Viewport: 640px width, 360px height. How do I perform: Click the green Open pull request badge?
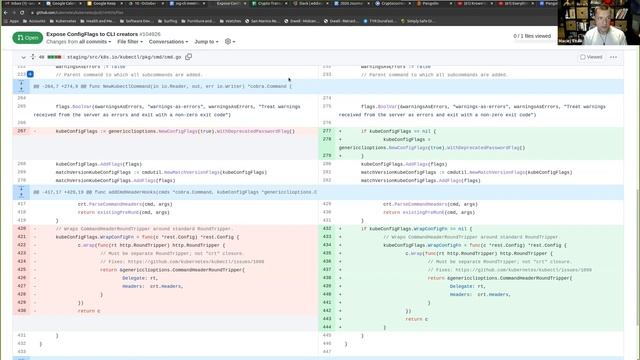27,38
